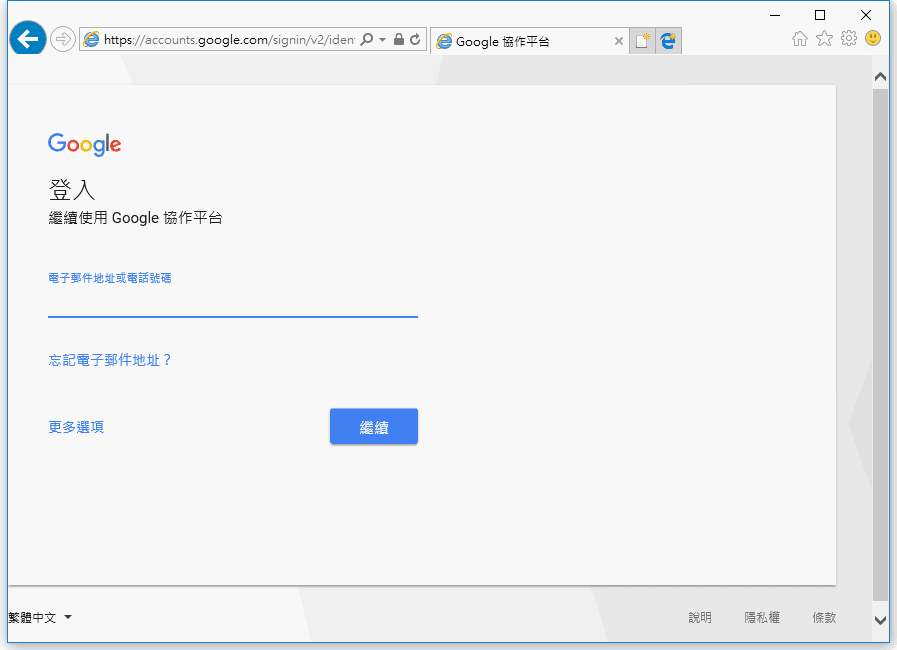Open the 條款 footer link

824,617
